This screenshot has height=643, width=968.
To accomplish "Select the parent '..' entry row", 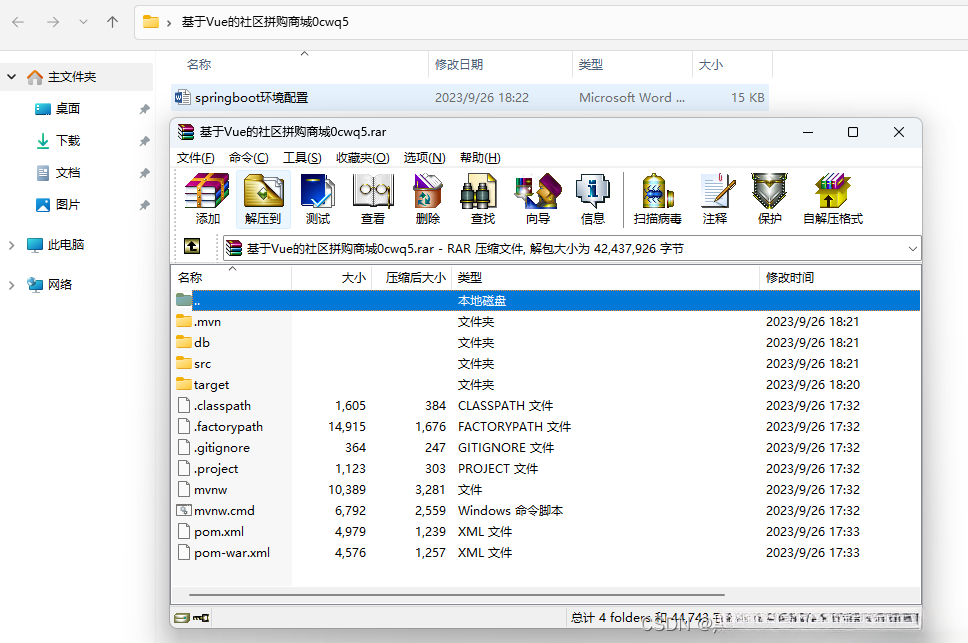I will pos(547,301).
